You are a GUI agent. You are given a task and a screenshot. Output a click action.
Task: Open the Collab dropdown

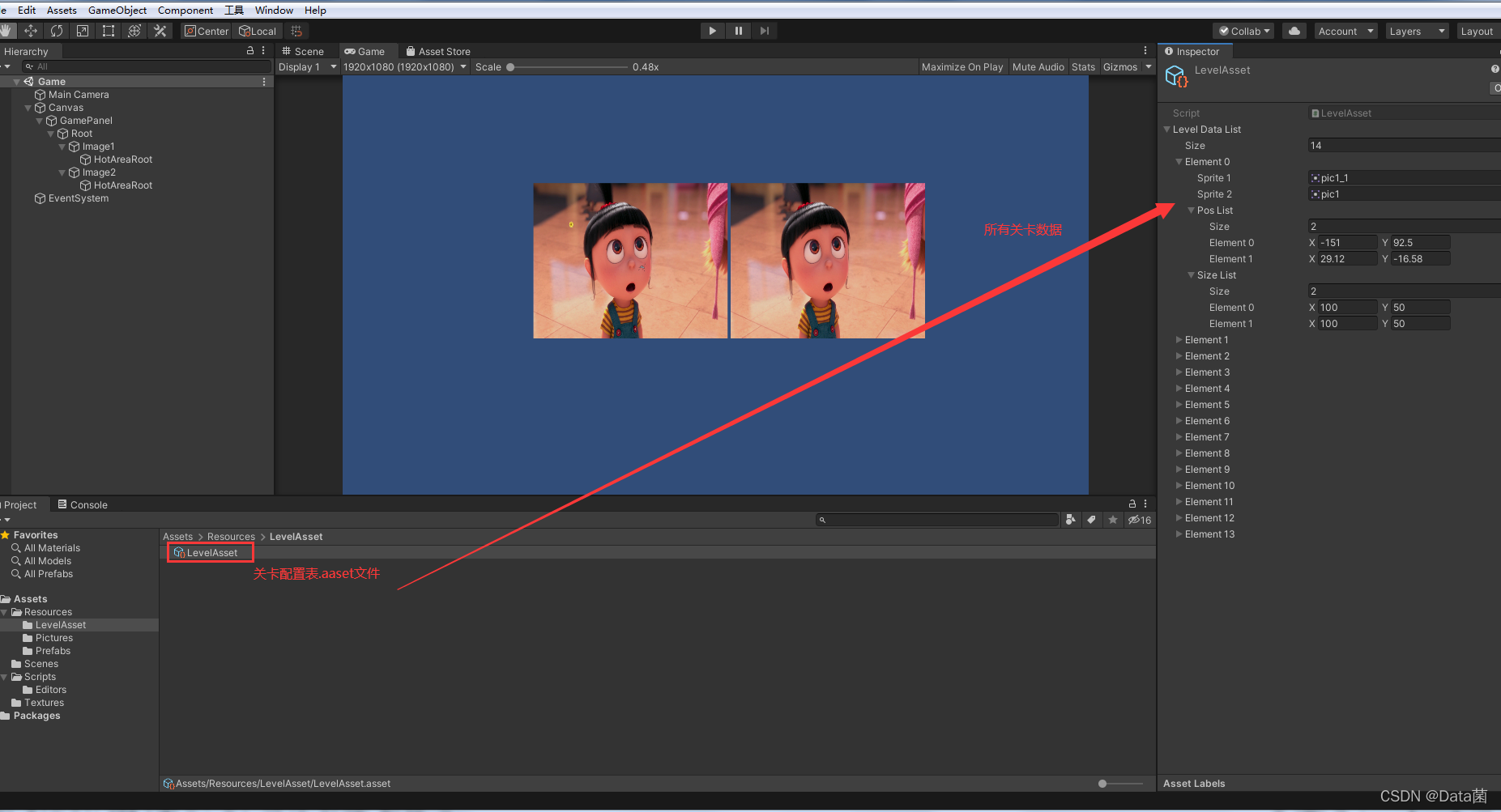pyautogui.click(x=1244, y=31)
